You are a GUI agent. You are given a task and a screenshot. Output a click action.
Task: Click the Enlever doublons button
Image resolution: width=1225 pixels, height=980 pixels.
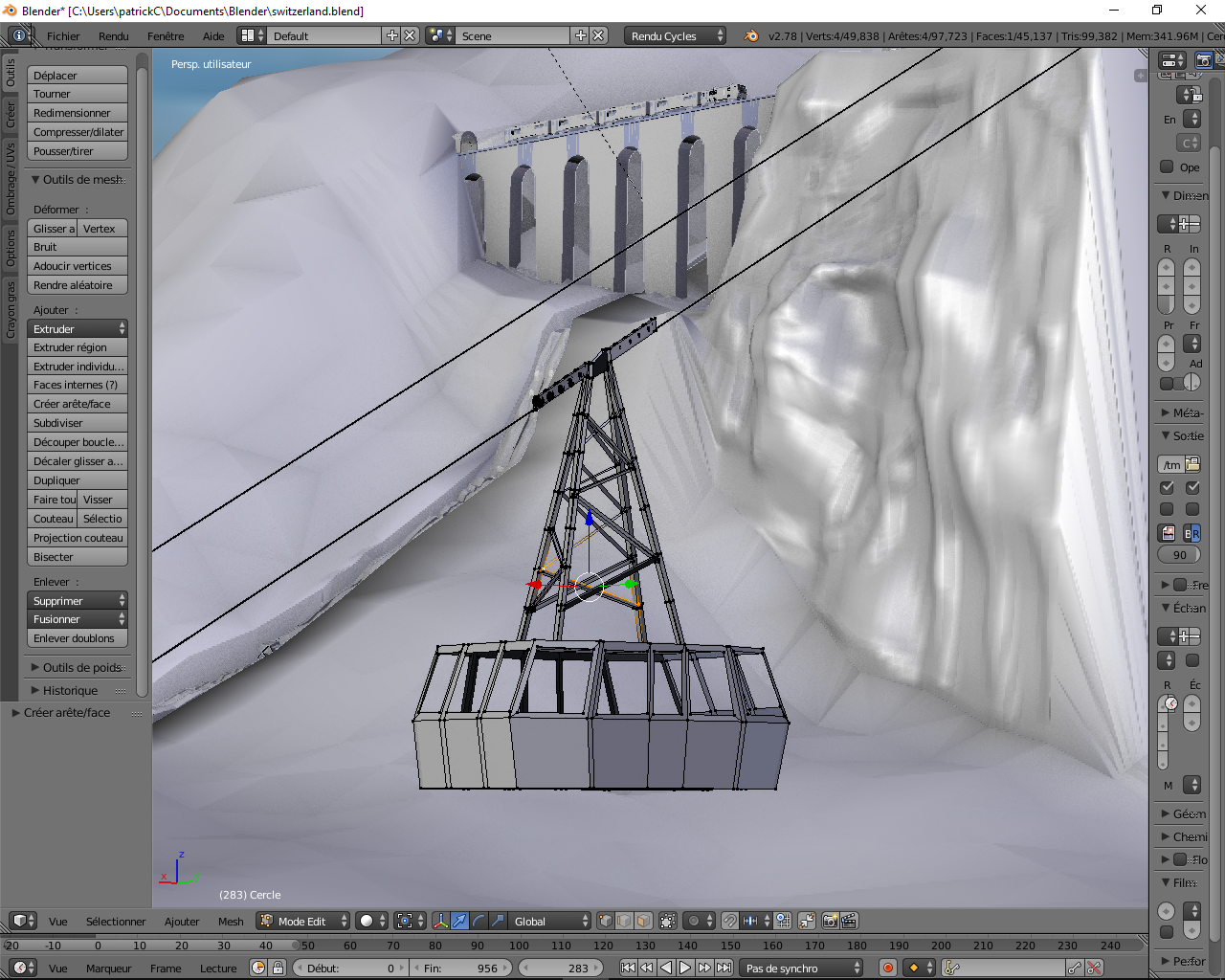point(78,638)
